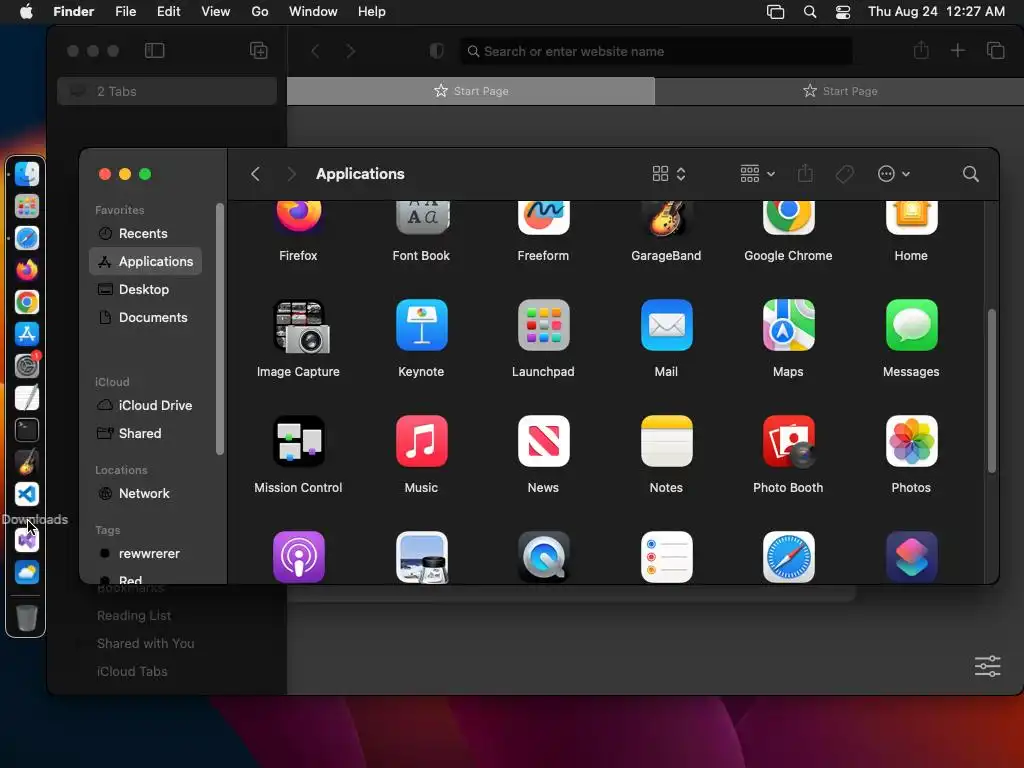Open Photo Booth from Applications
The width and height of the screenshot is (1024, 768).
tap(788, 441)
